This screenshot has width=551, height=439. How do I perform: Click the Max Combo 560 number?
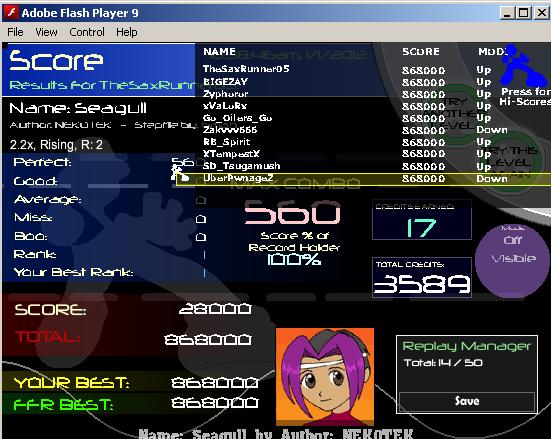click(292, 212)
